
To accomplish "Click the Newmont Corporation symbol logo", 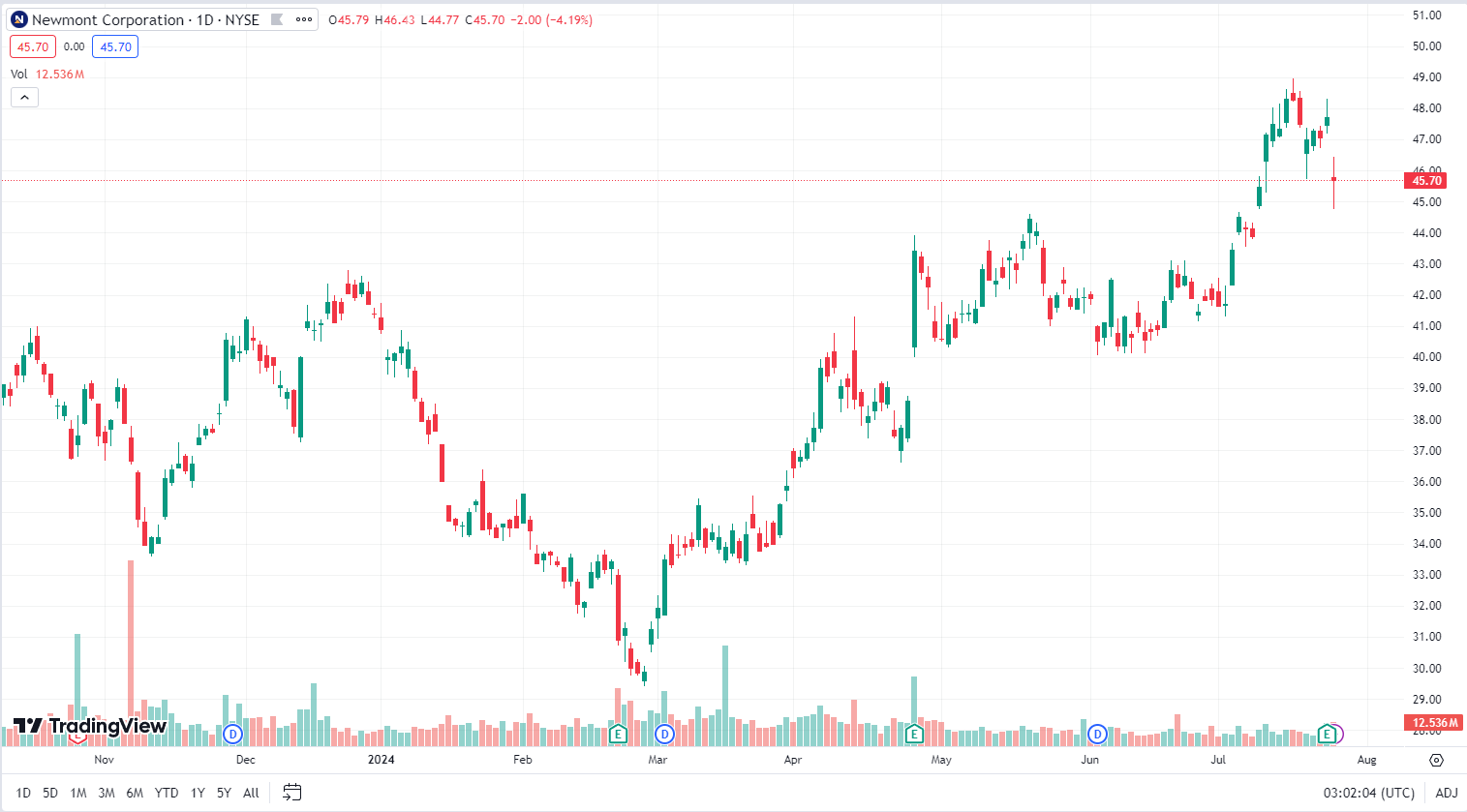I will 19,19.
